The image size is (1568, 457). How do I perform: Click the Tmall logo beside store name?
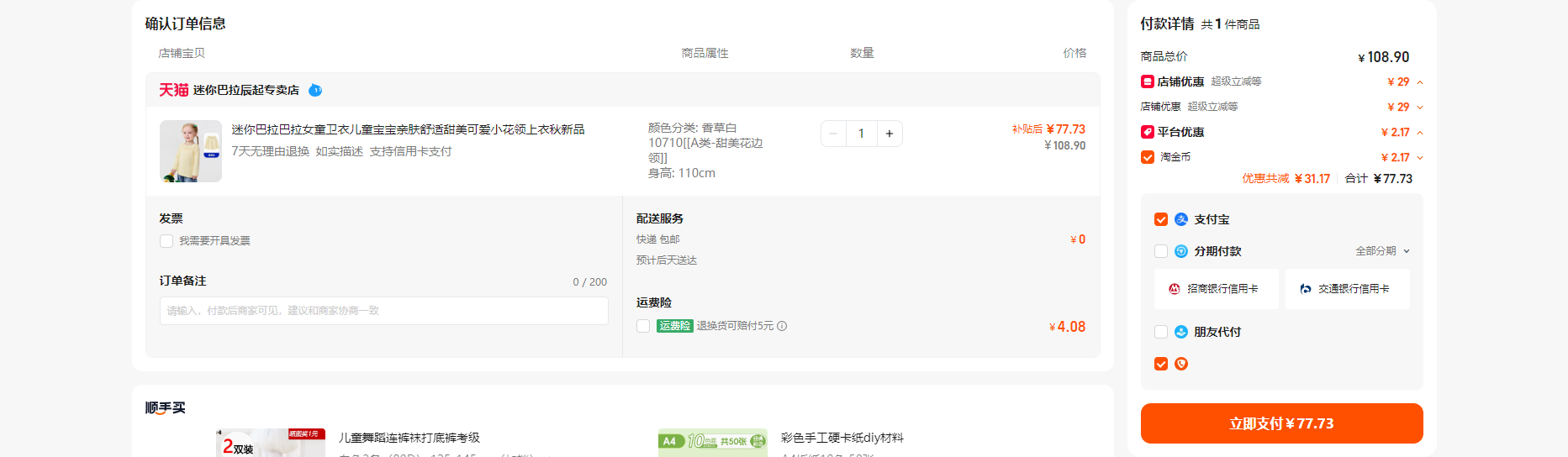pyautogui.click(x=173, y=90)
